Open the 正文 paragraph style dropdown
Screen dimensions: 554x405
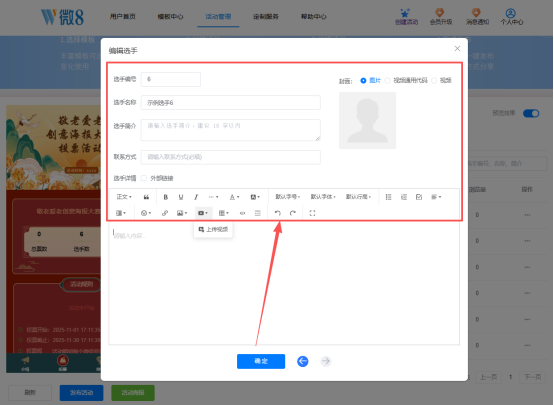pyautogui.click(x=124, y=197)
